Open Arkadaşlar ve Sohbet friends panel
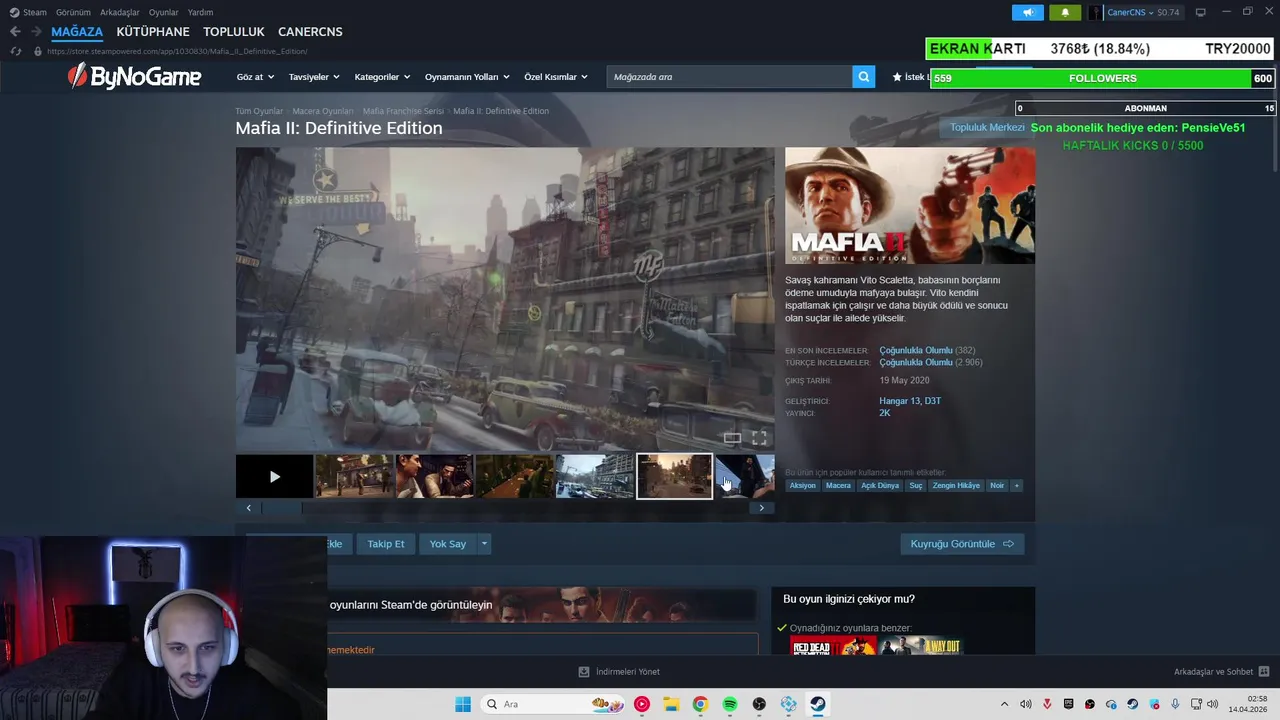The width and height of the screenshot is (1280, 720). [1221, 672]
